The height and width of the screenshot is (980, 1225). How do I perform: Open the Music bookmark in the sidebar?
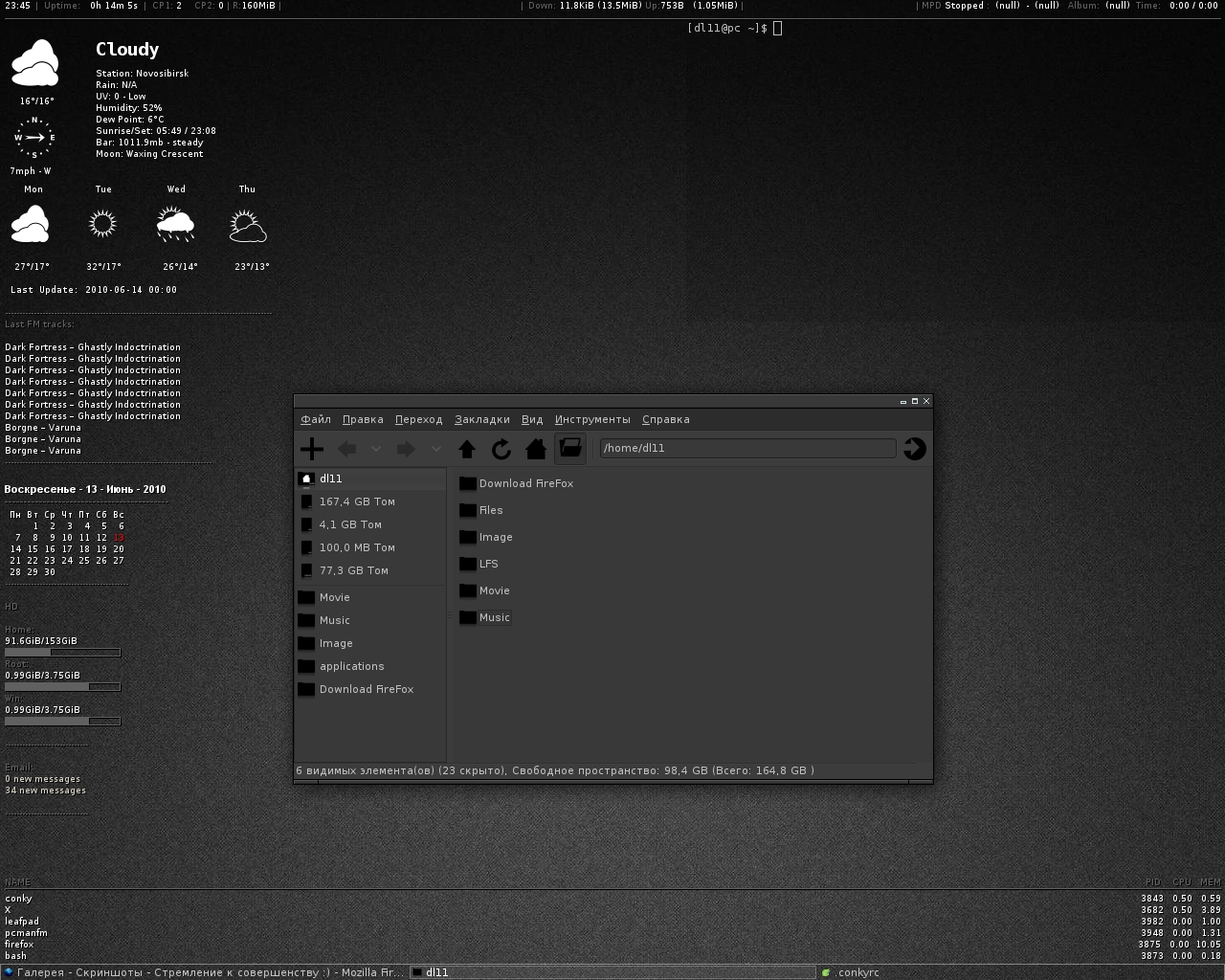(371, 620)
